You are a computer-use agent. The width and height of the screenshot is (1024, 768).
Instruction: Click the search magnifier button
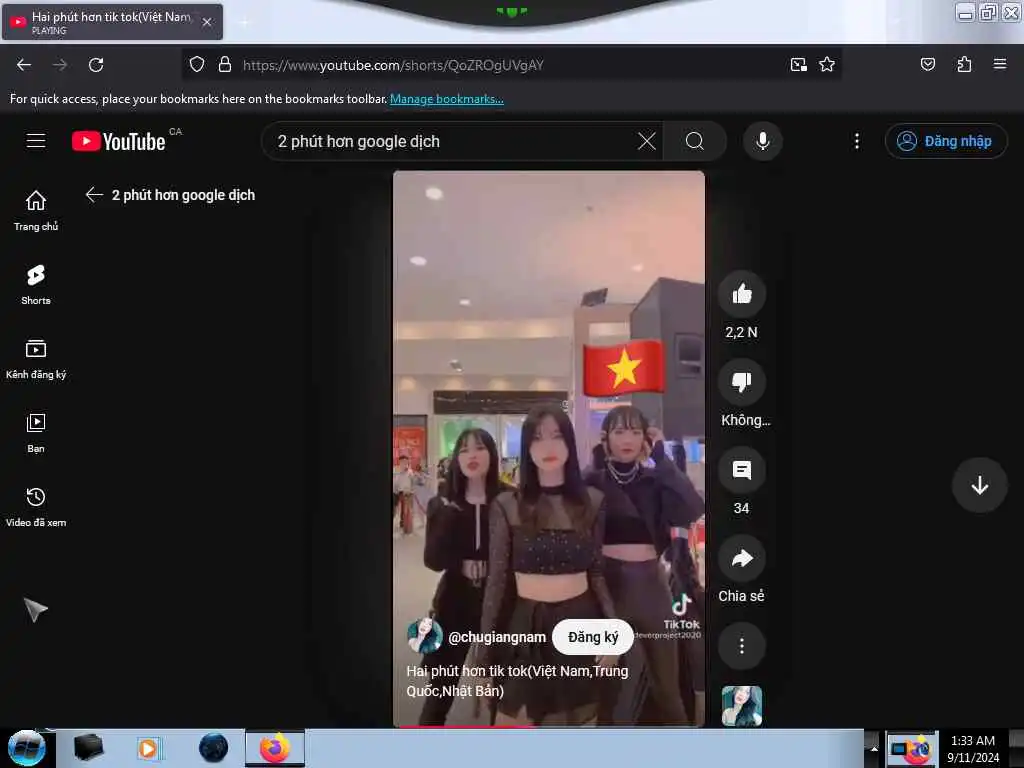tap(695, 141)
